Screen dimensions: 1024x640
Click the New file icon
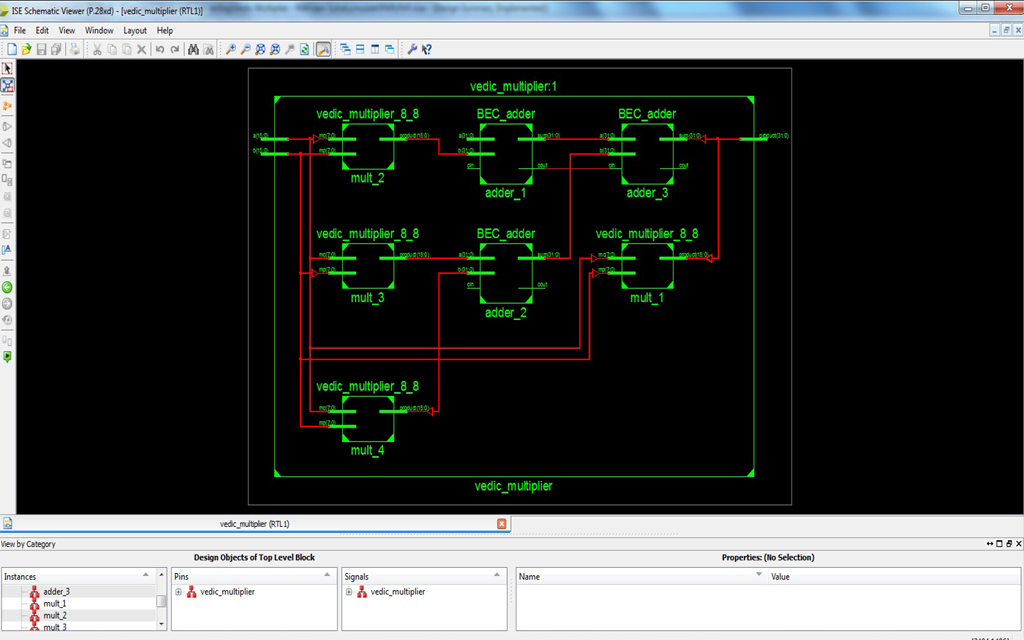(12, 49)
